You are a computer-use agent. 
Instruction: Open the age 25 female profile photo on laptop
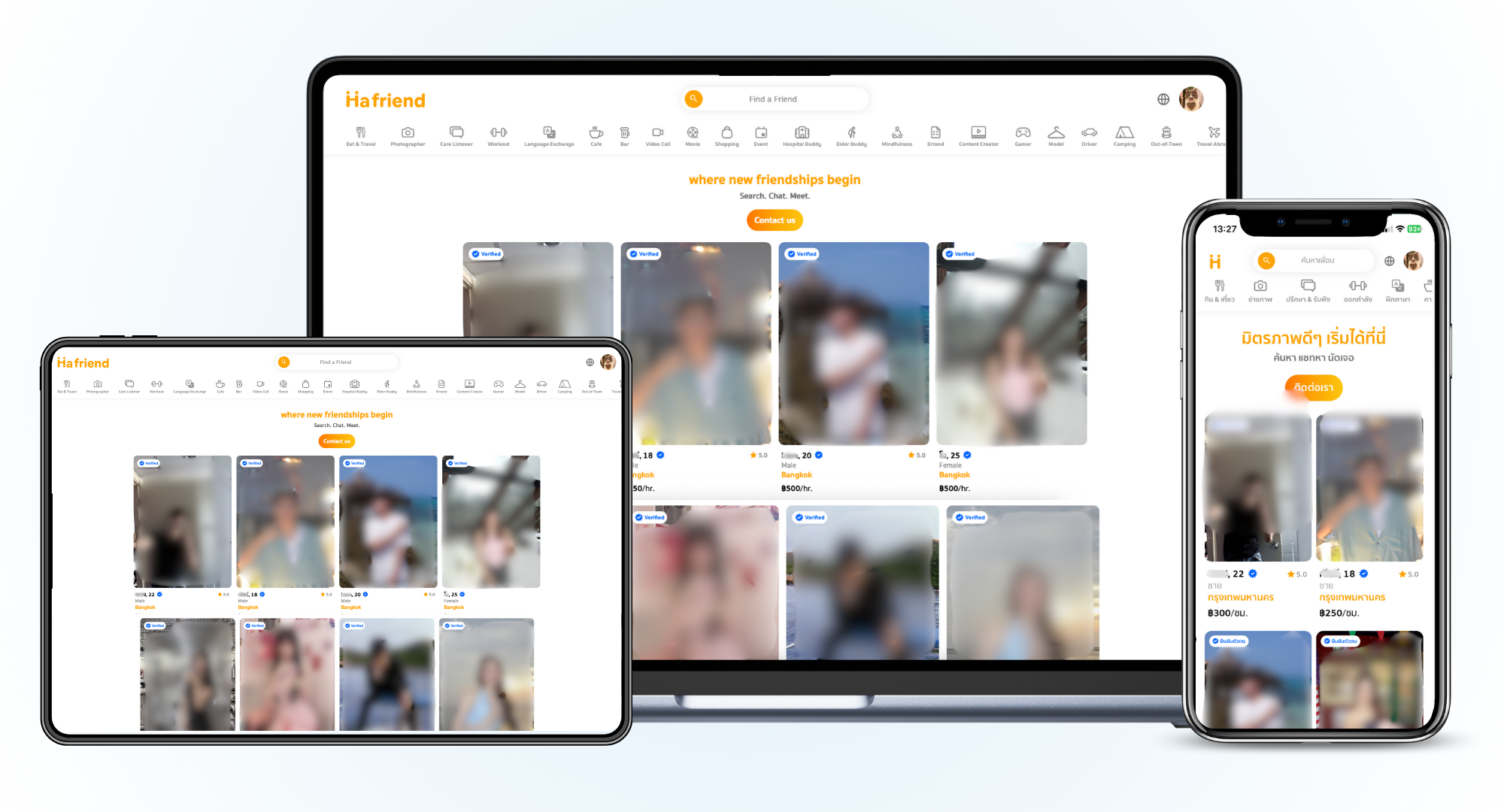(1011, 344)
